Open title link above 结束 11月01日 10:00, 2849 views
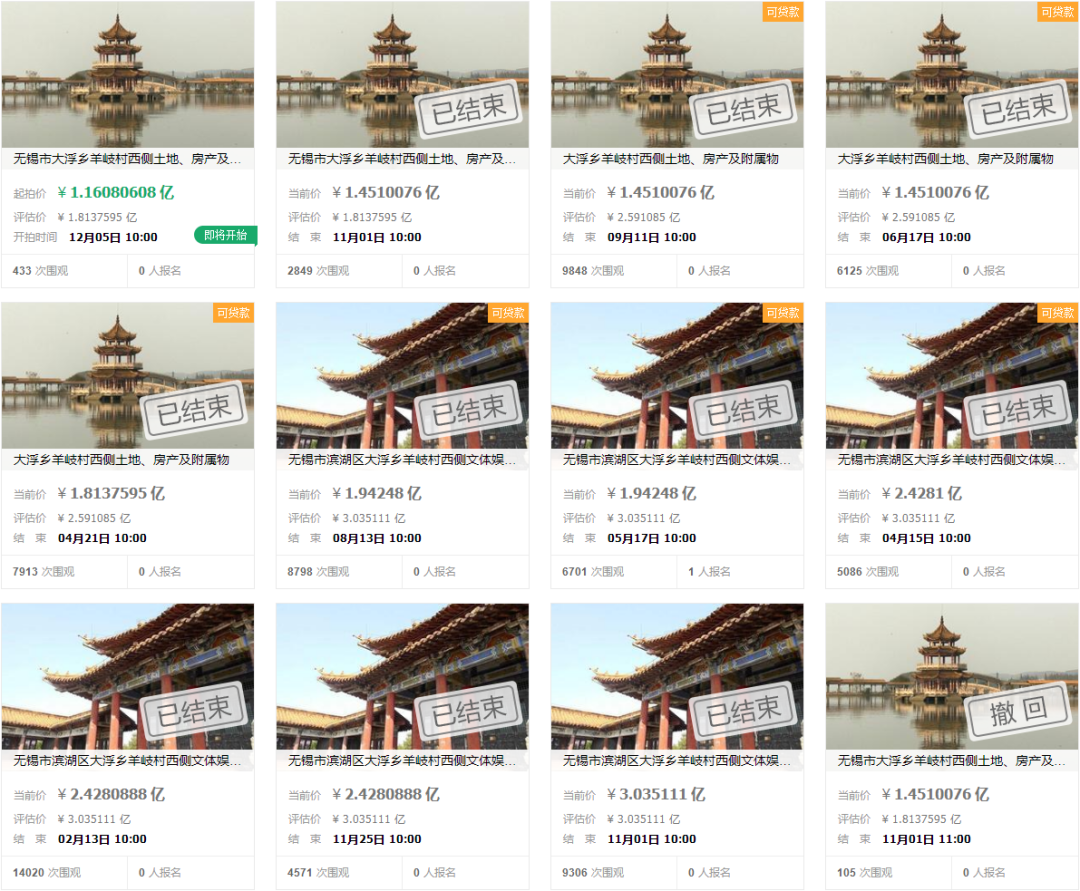The width and height of the screenshot is (1080, 891). pyautogui.click(x=402, y=159)
